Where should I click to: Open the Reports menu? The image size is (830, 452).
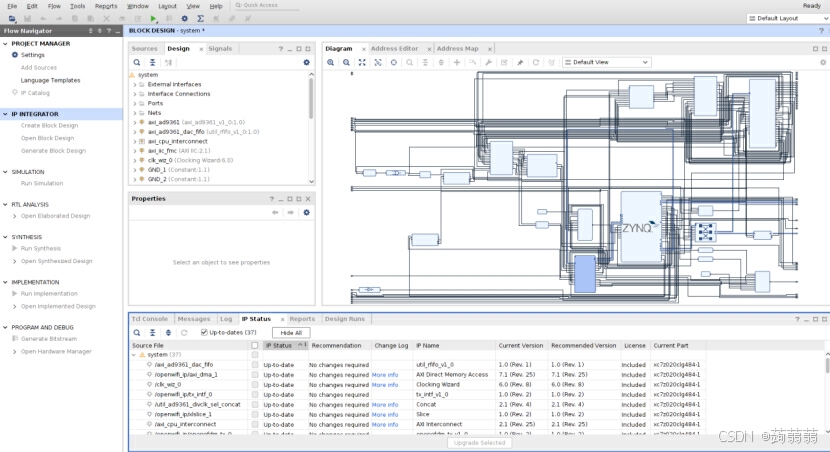coord(106,6)
